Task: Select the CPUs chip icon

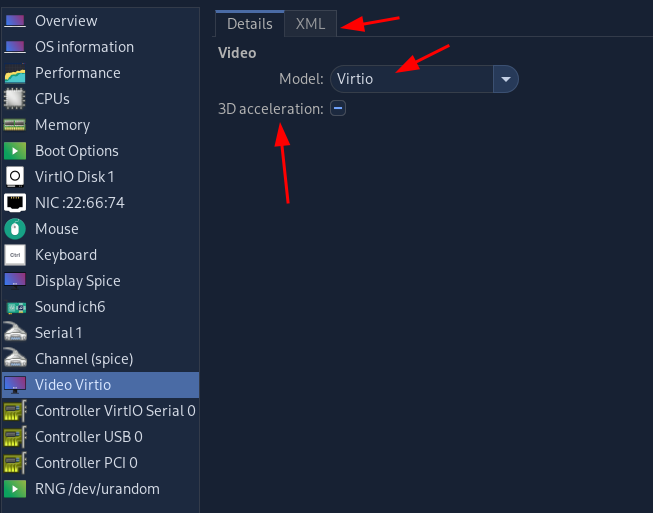Action: (x=15, y=99)
